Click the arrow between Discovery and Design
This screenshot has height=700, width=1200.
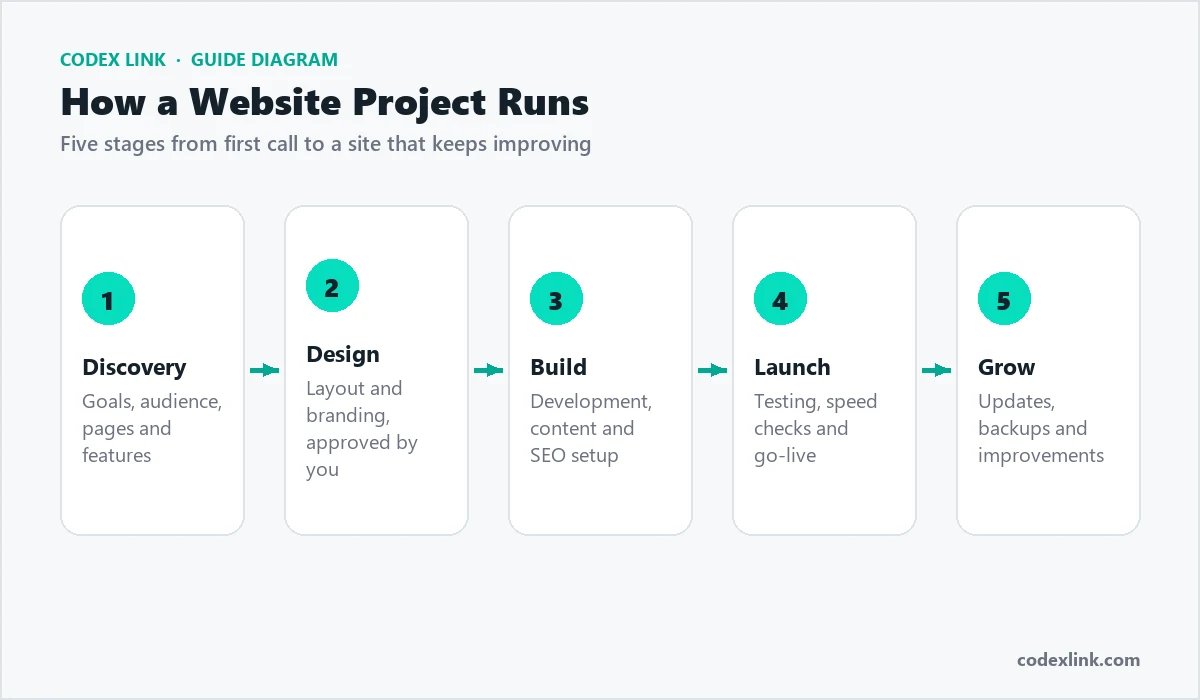[265, 370]
